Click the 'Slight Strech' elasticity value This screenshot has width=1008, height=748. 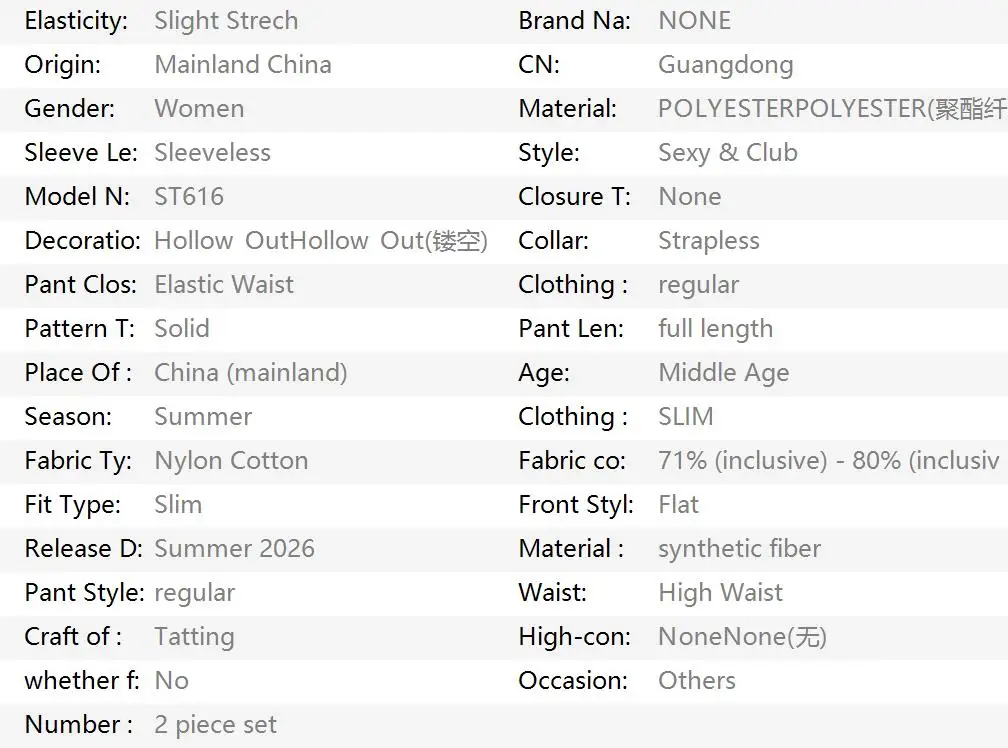point(226,21)
